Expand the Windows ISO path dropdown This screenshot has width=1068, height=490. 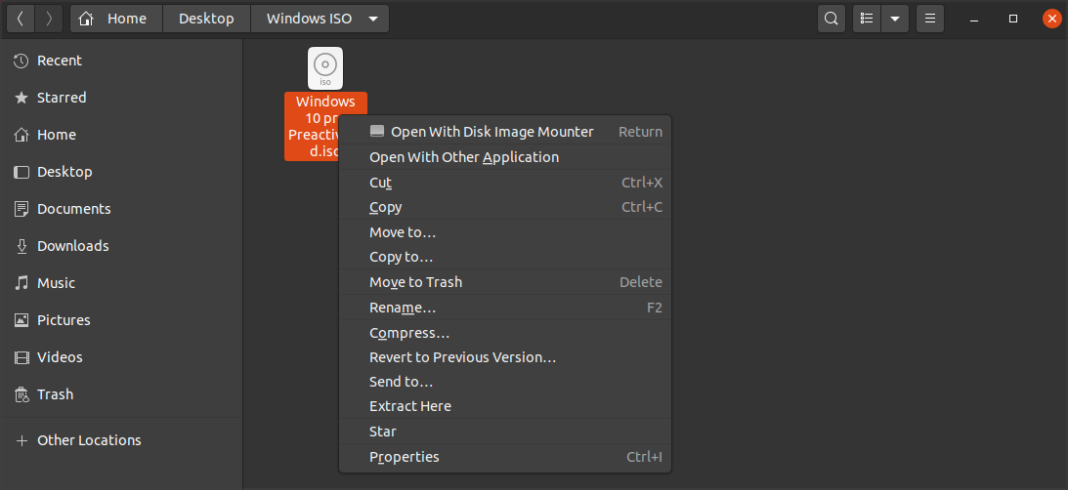point(373,18)
